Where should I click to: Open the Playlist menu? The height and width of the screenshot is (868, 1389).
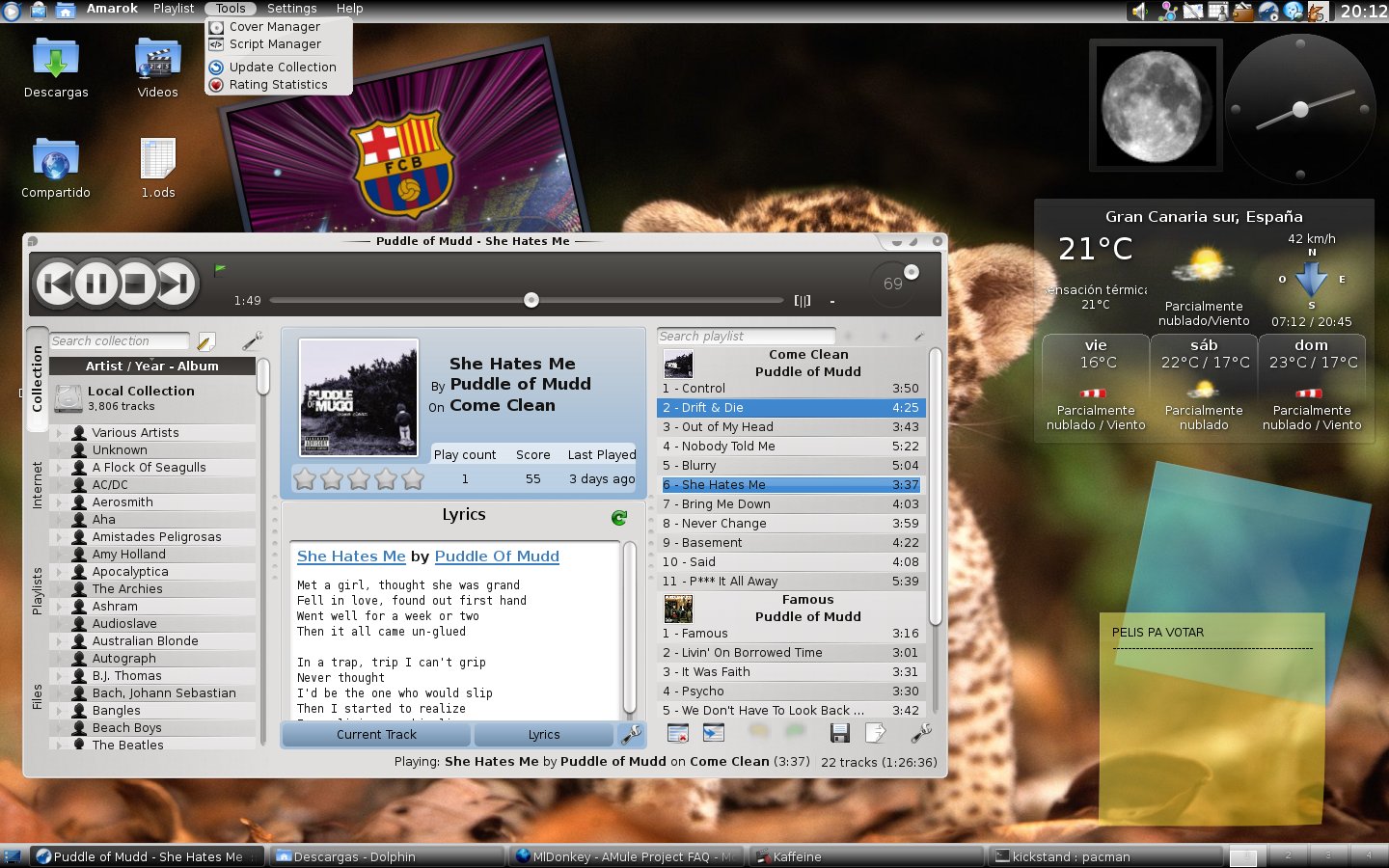click(x=174, y=9)
